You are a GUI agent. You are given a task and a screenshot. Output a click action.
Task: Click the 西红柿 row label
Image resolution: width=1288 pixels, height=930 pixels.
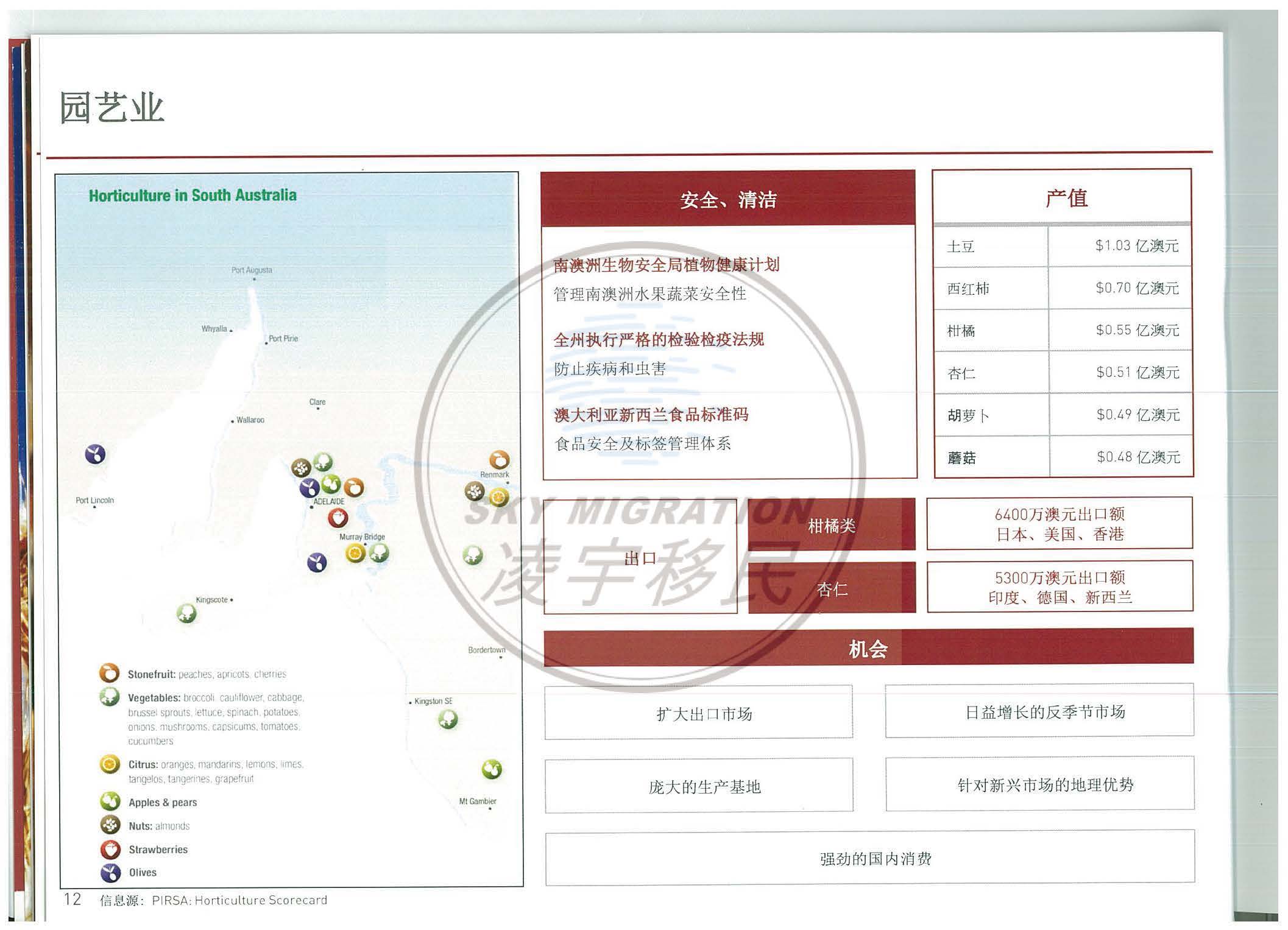pos(968,289)
